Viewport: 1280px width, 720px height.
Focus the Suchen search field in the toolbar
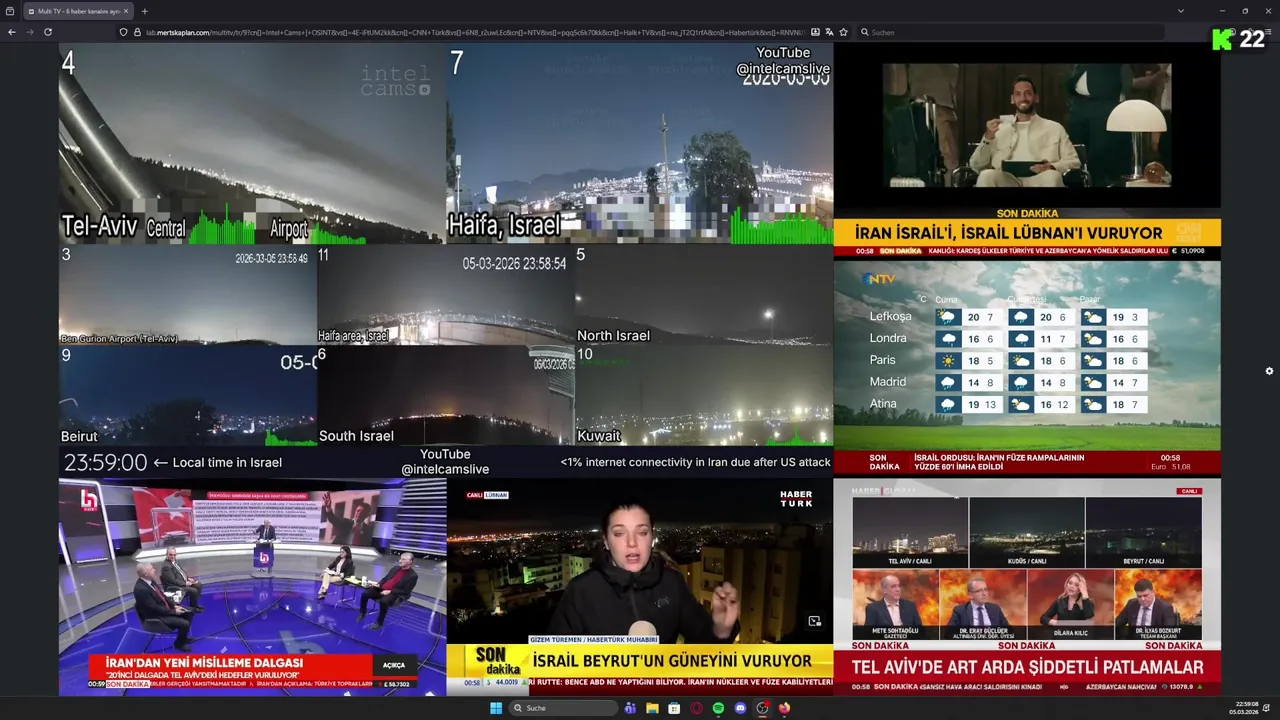tap(1010, 32)
